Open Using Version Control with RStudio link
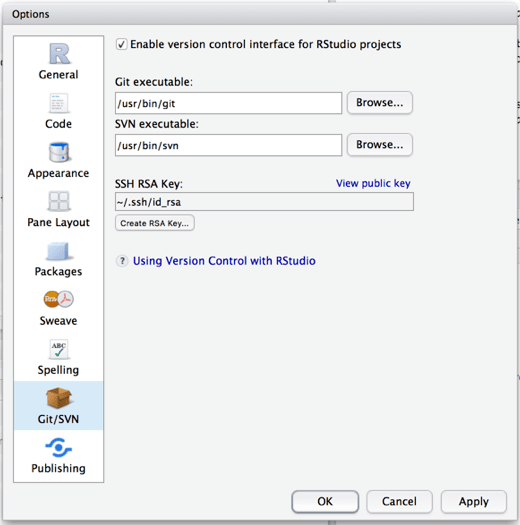 click(224, 261)
